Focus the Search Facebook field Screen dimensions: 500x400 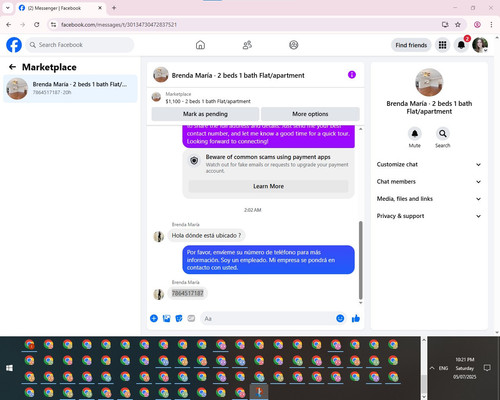point(80,45)
